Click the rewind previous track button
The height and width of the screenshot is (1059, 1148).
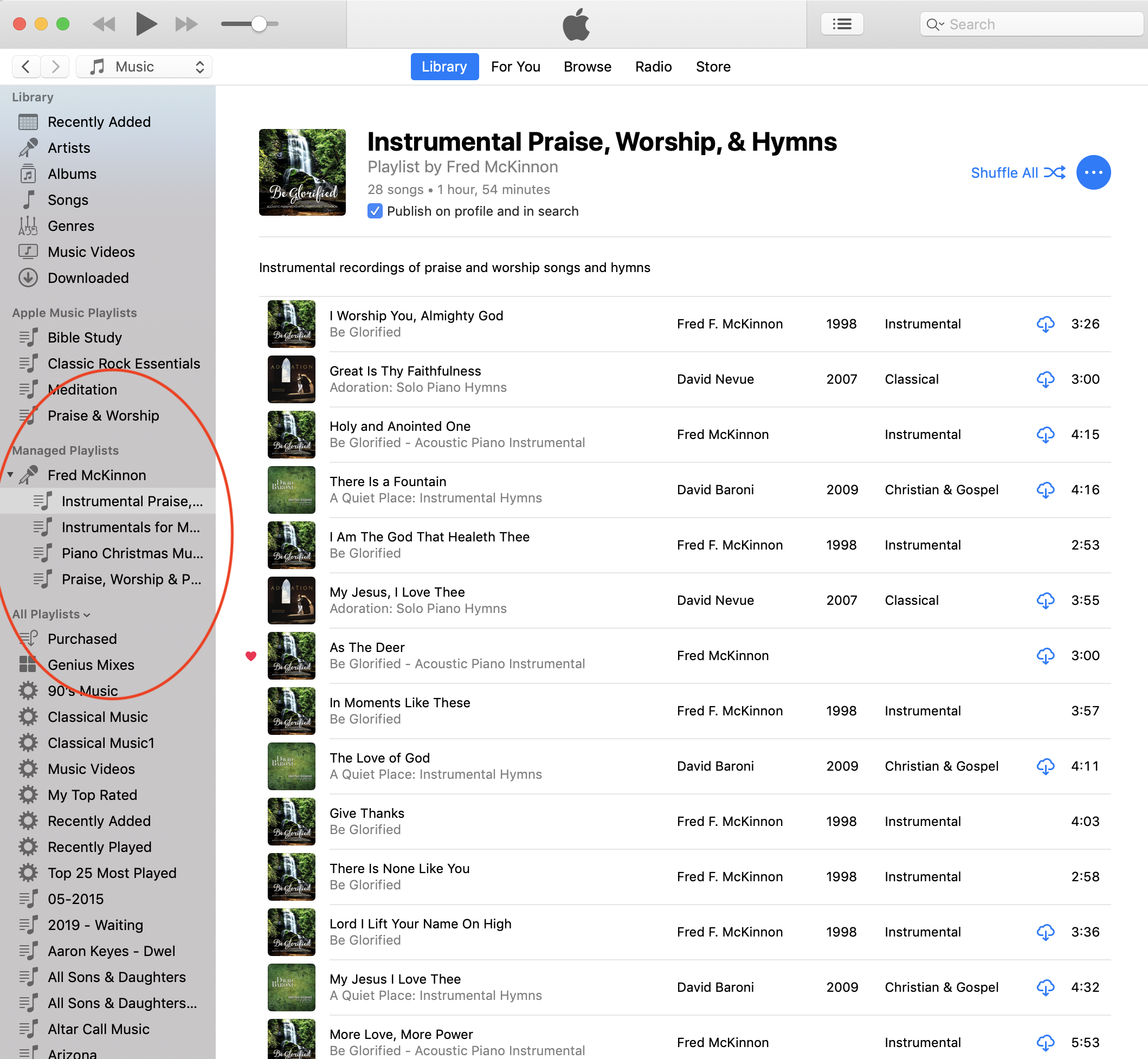pyautogui.click(x=104, y=24)
